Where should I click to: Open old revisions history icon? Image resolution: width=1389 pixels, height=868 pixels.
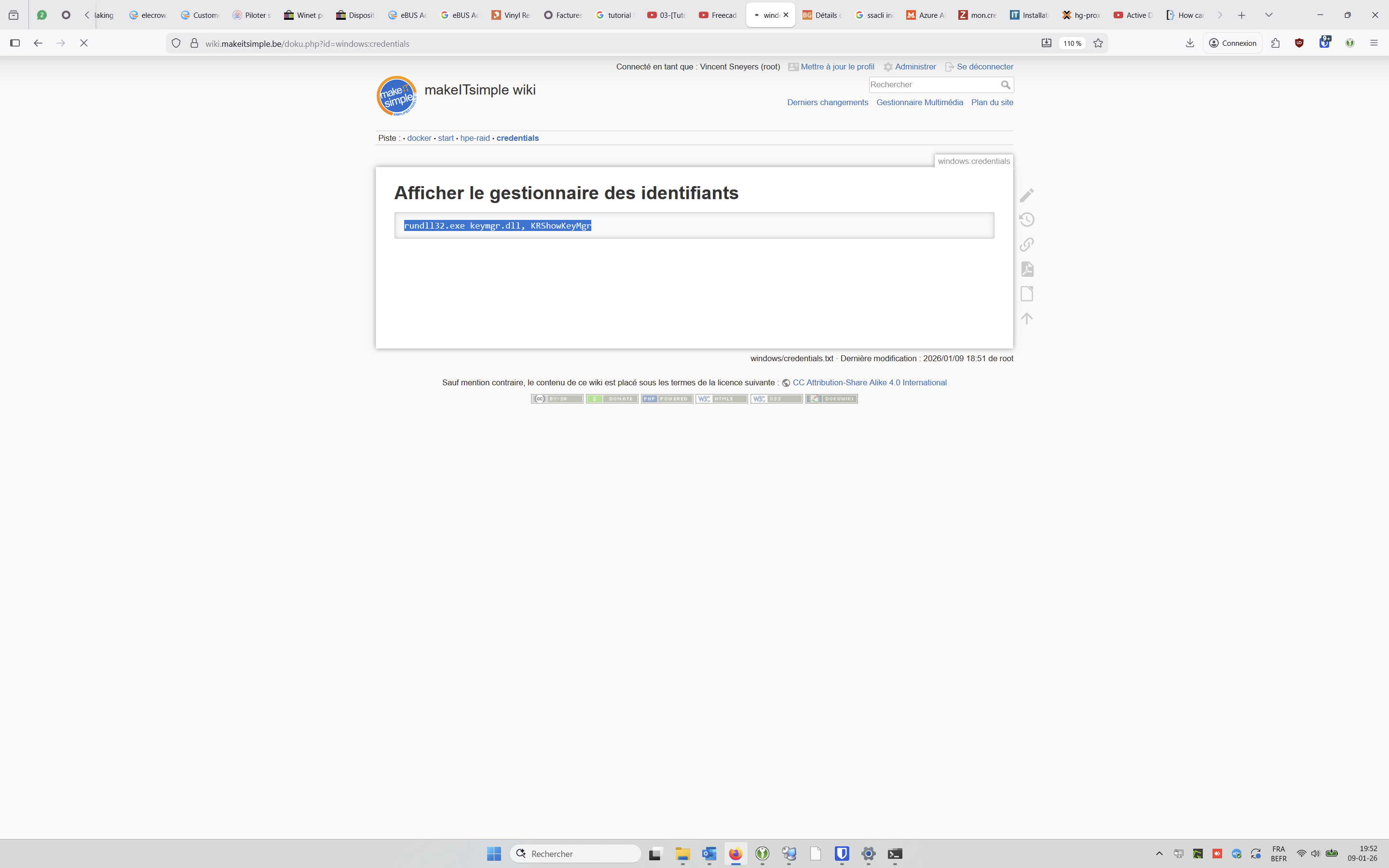[1026, 220]
